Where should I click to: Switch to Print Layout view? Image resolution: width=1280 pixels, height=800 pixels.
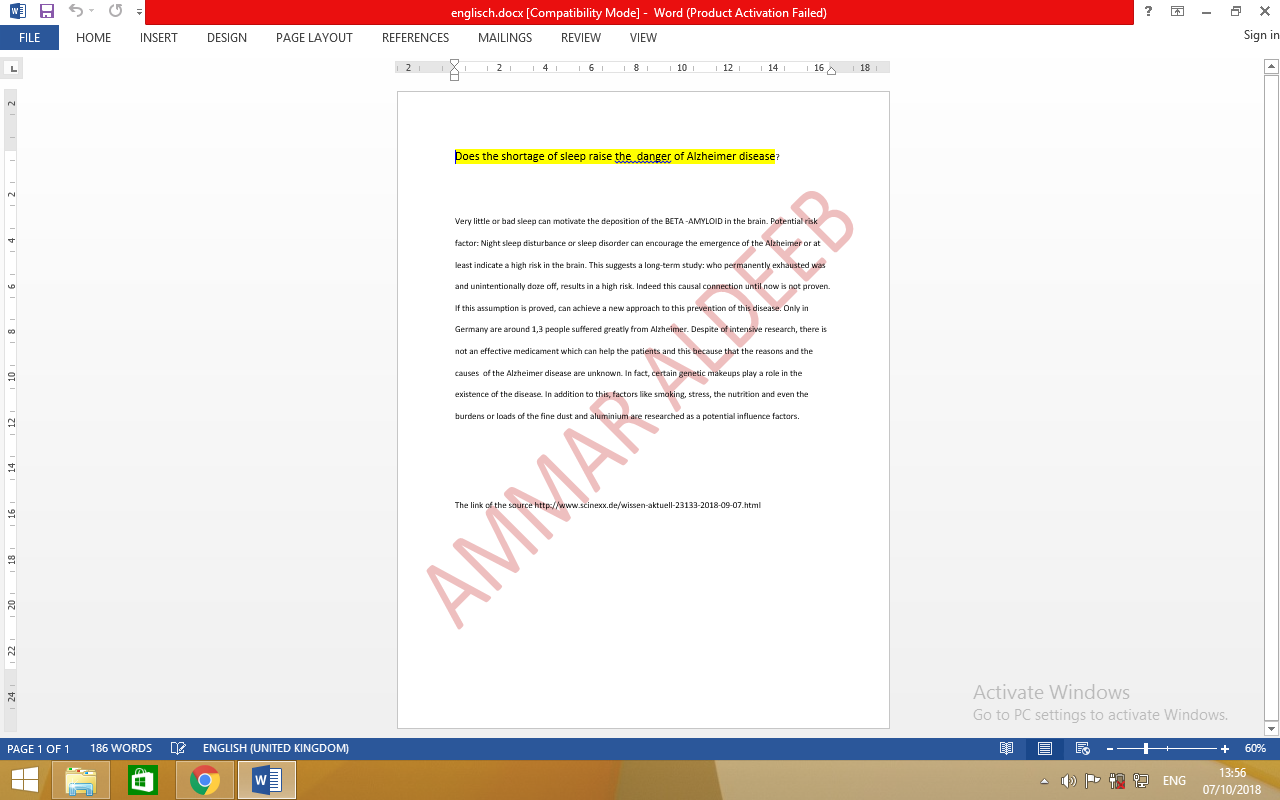pos(1044,748)
